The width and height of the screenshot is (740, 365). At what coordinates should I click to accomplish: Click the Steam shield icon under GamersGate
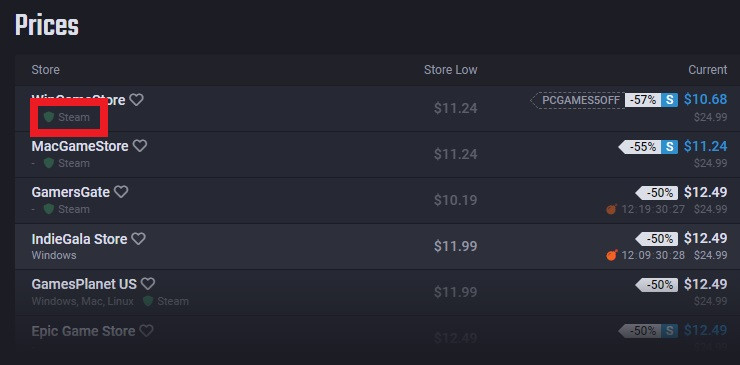click(x=49, y=209)
